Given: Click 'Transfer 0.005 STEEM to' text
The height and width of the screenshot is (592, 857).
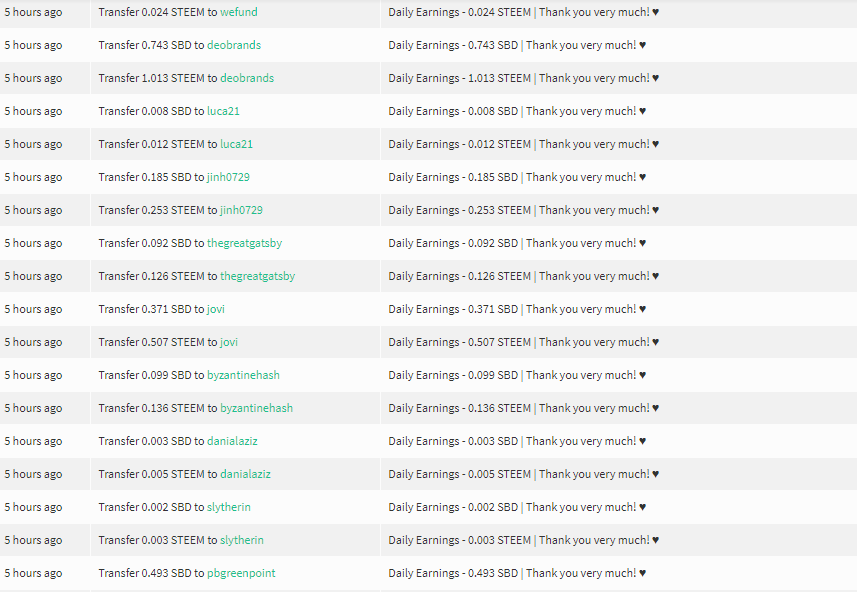Looking at the screenshot, I should click(x=158, y=474).
